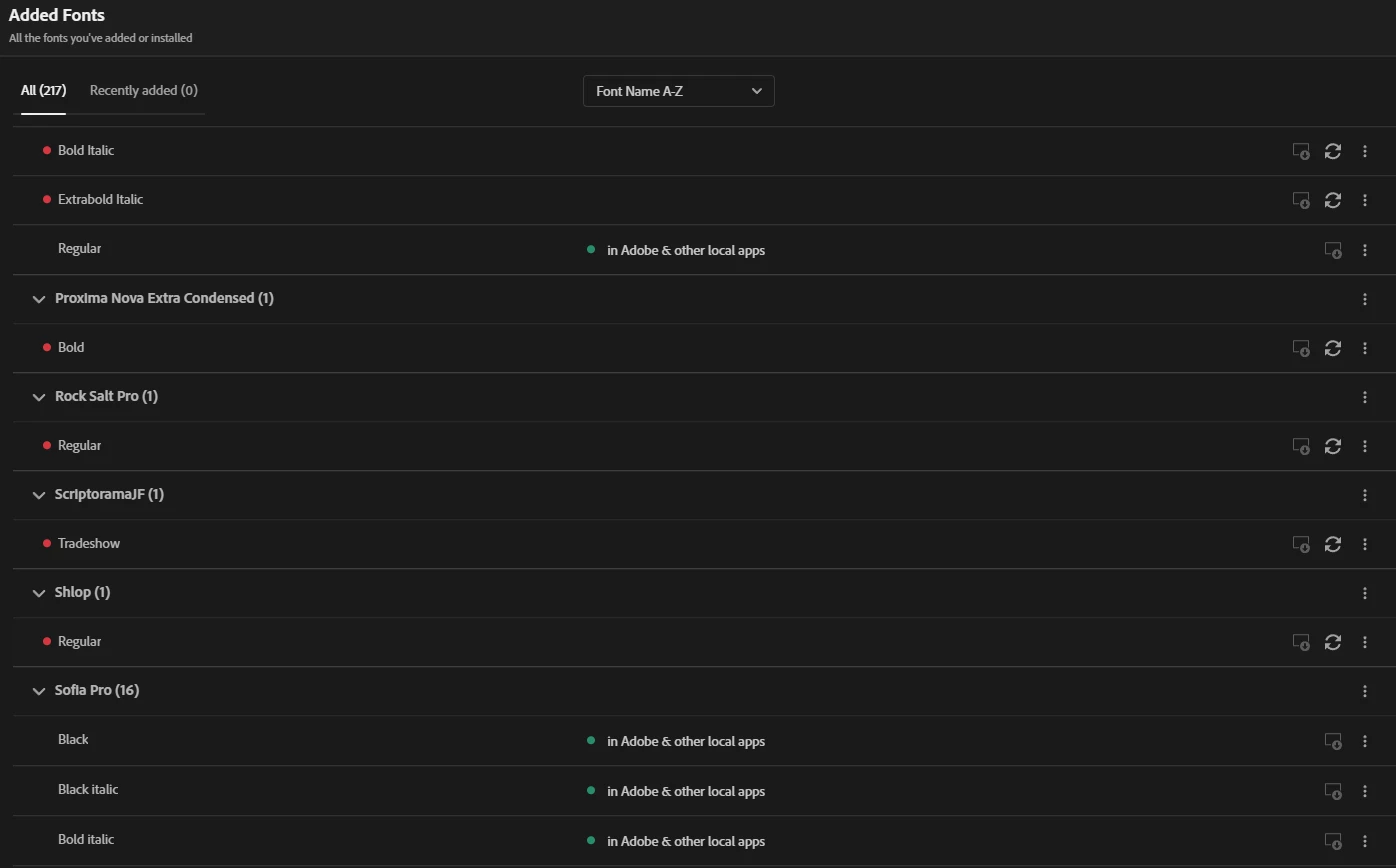Open more options for Extrabold Italic row
Image resolution: width=1396 pixels, height=868 pixels.
click(x=1365, y=201)
